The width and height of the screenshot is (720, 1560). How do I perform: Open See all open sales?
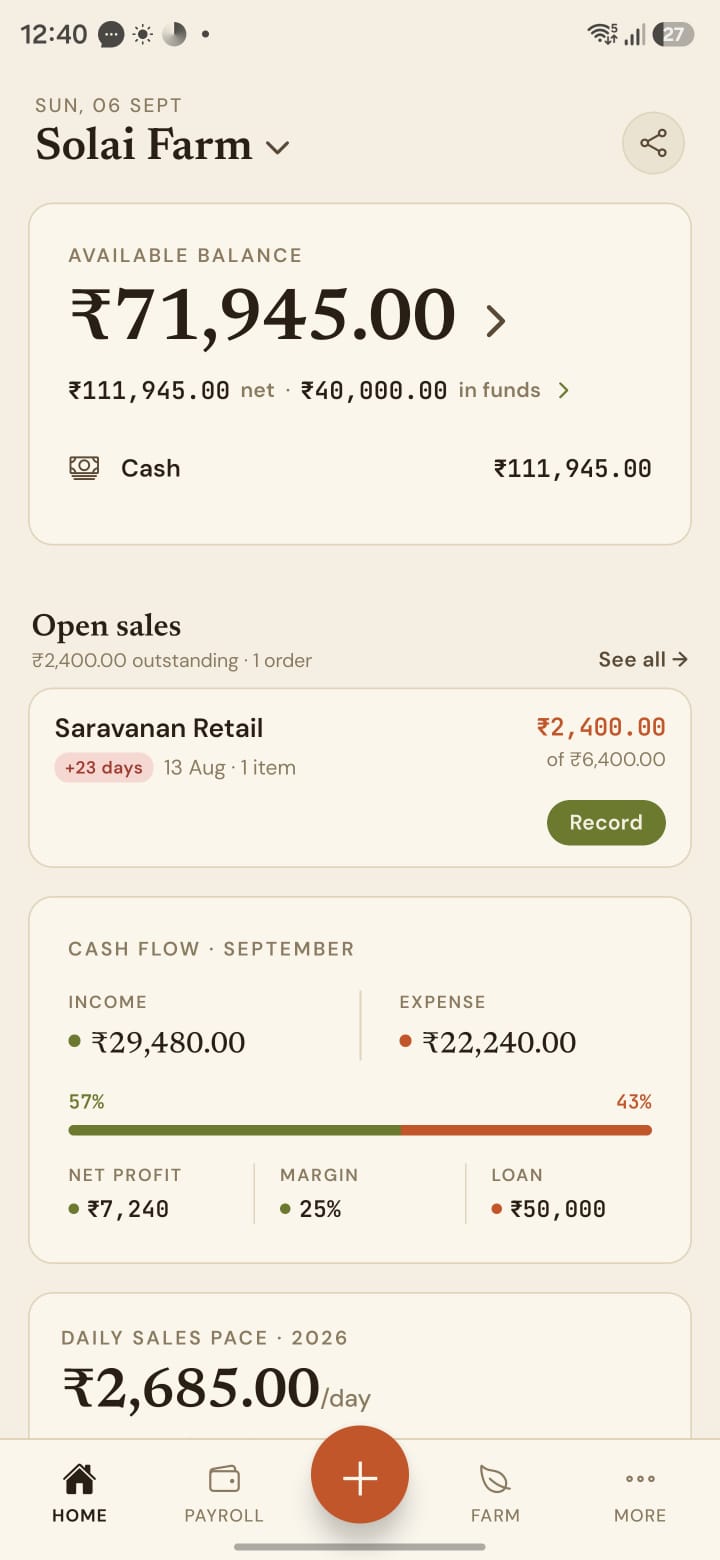coord(643,659)
